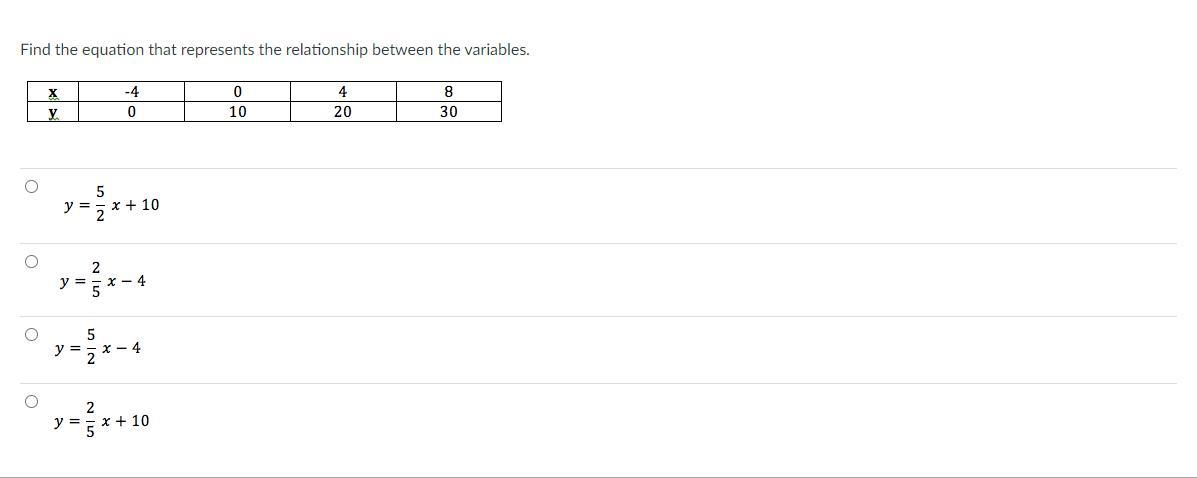The height and width of the screenshot is (478, 1197).
Task: Click the table cell containing 10
Action: (237, 111)
